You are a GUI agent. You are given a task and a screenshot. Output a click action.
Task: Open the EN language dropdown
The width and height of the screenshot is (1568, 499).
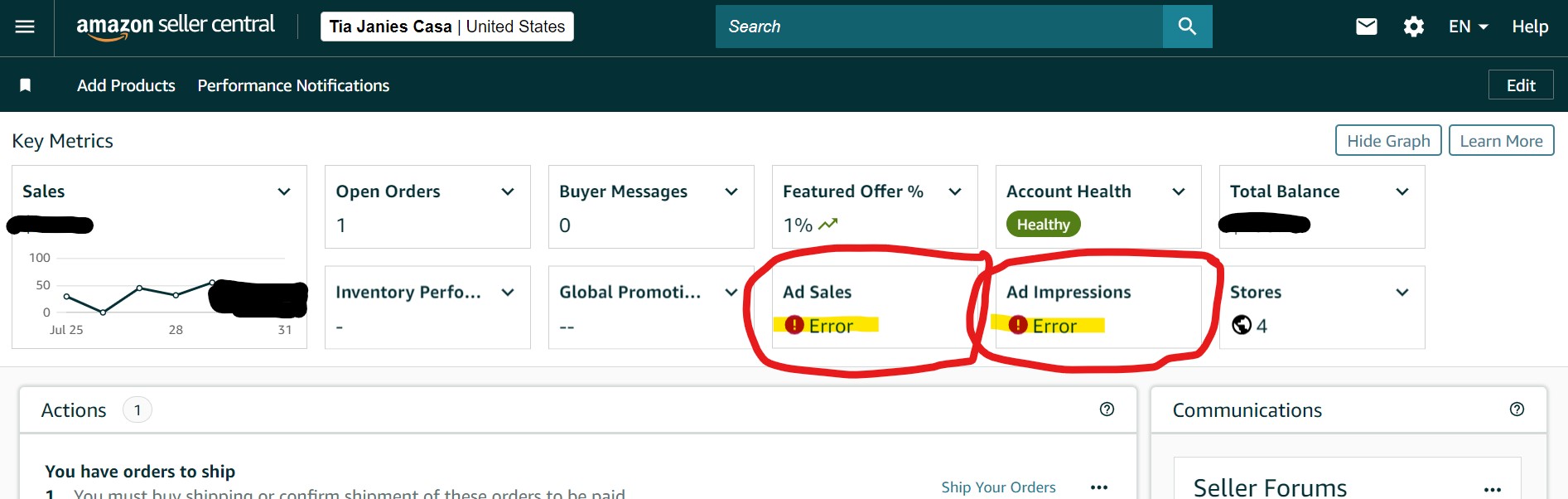click(1469, 27)
